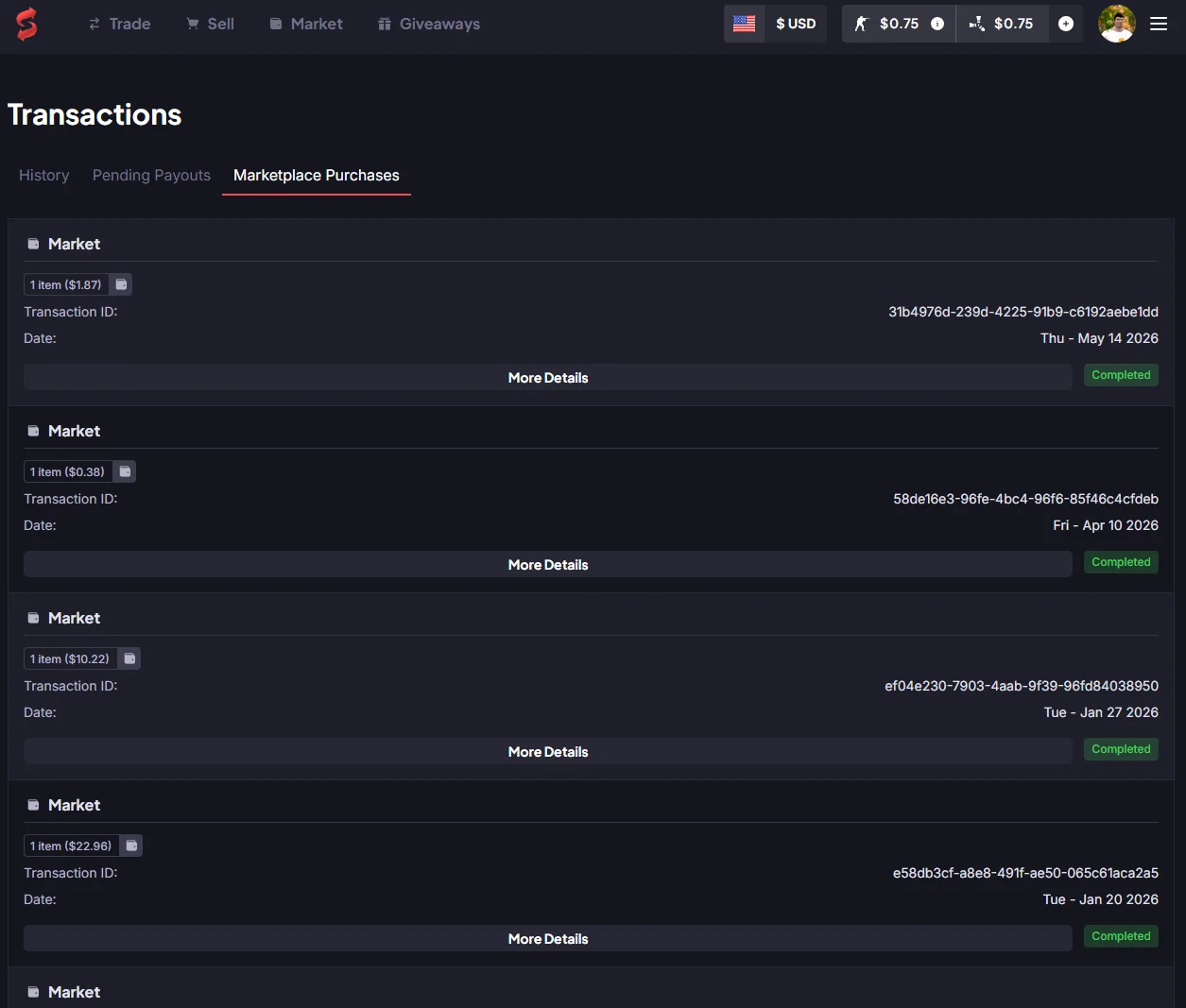Screen dimensions: 1186x1008
Task: Switch to the Pending Payouts tab
Action: click(x=151, y=176)
